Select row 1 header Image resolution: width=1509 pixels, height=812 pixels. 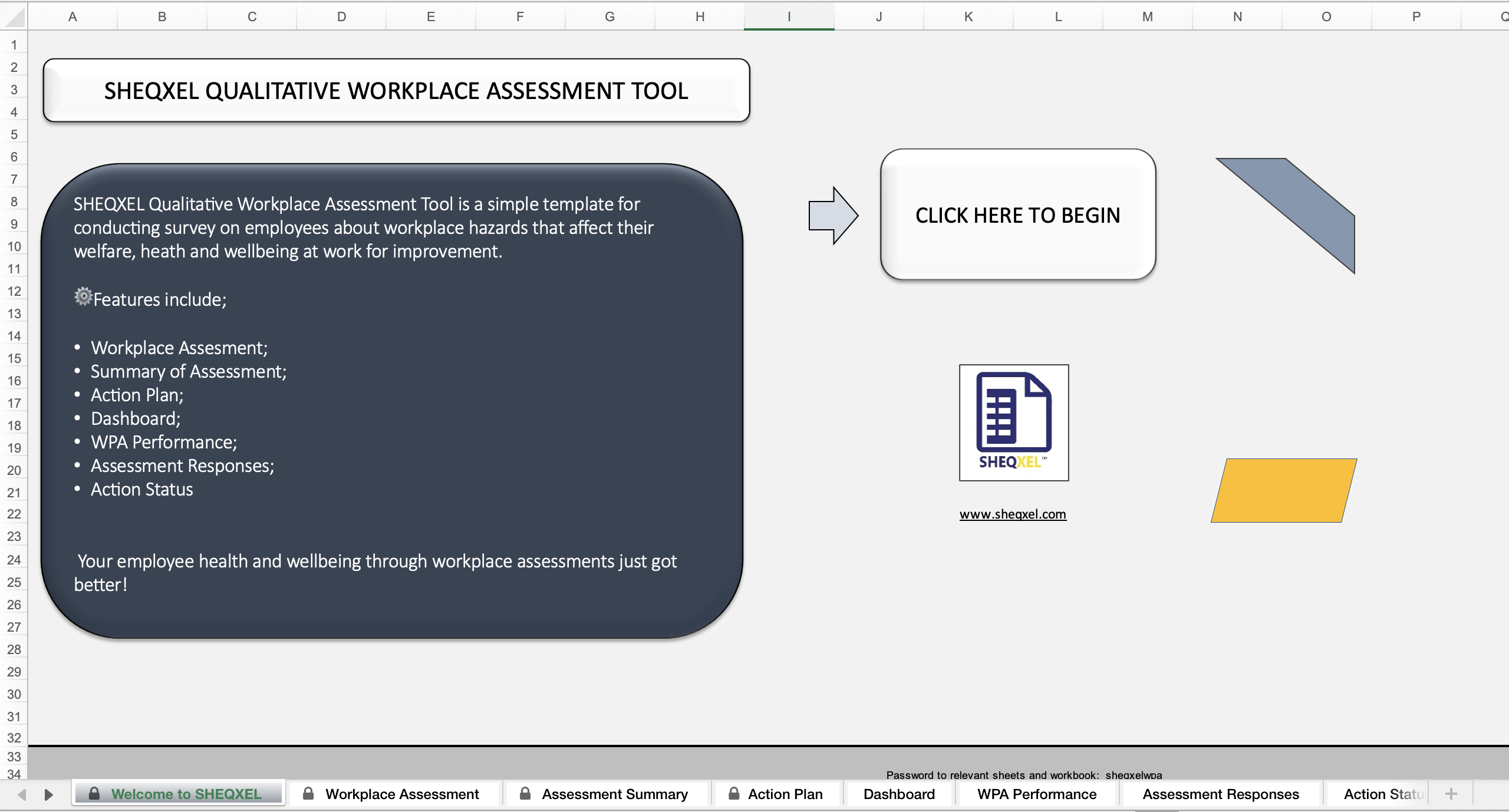14,45
